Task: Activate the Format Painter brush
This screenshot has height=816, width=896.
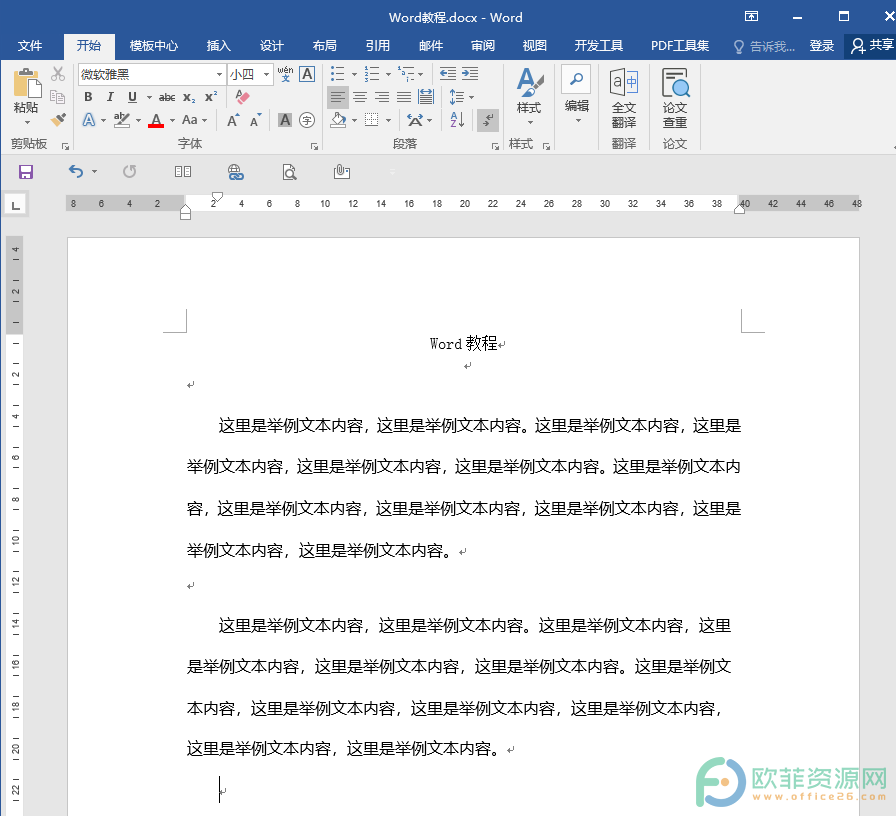Action: (x=58, y=119)
